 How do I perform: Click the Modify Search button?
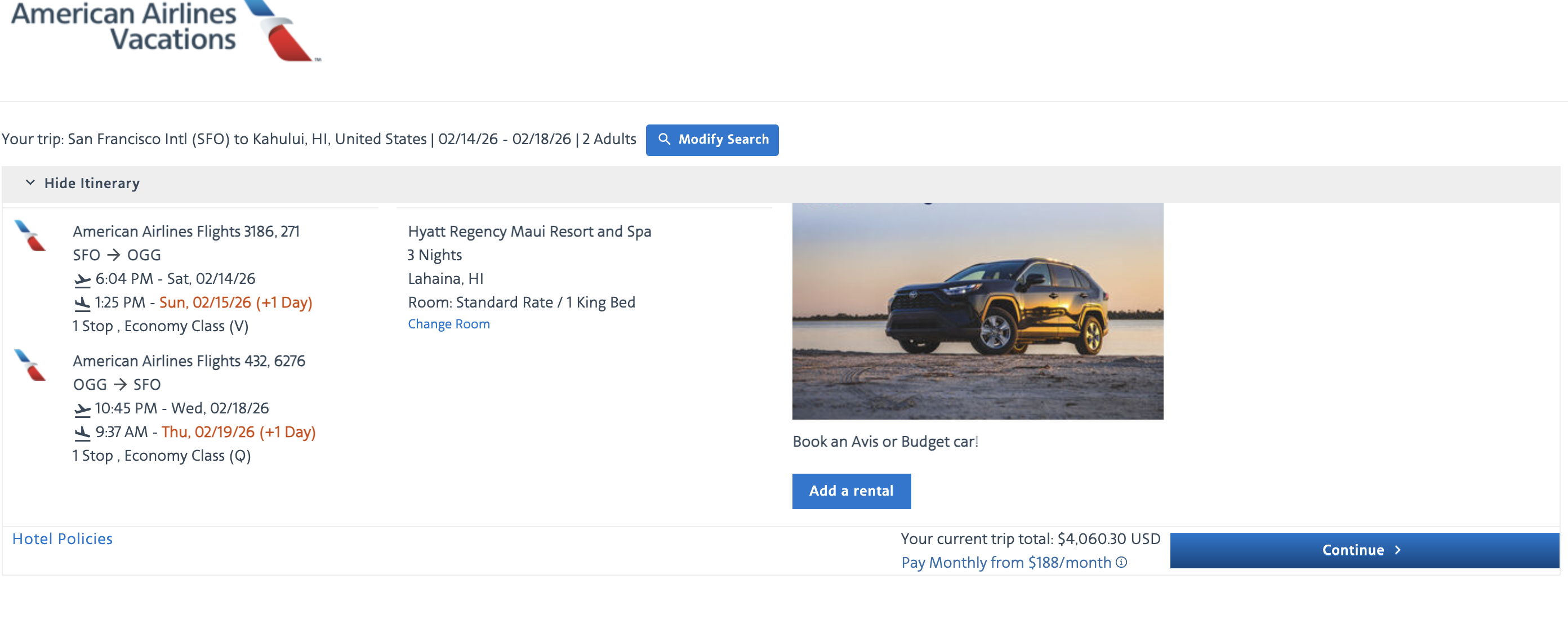click(x=712, y=140)
